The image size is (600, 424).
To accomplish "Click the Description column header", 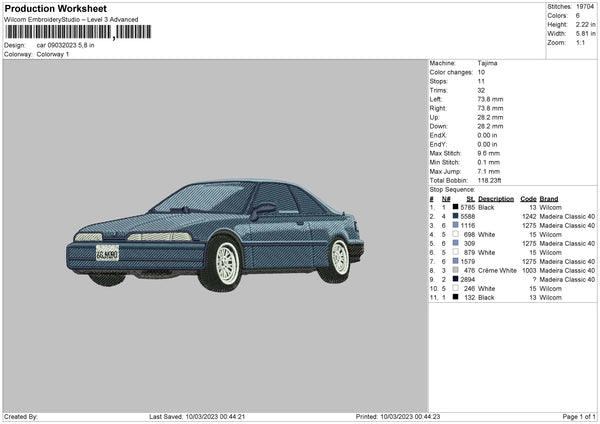I will [495, 198].
